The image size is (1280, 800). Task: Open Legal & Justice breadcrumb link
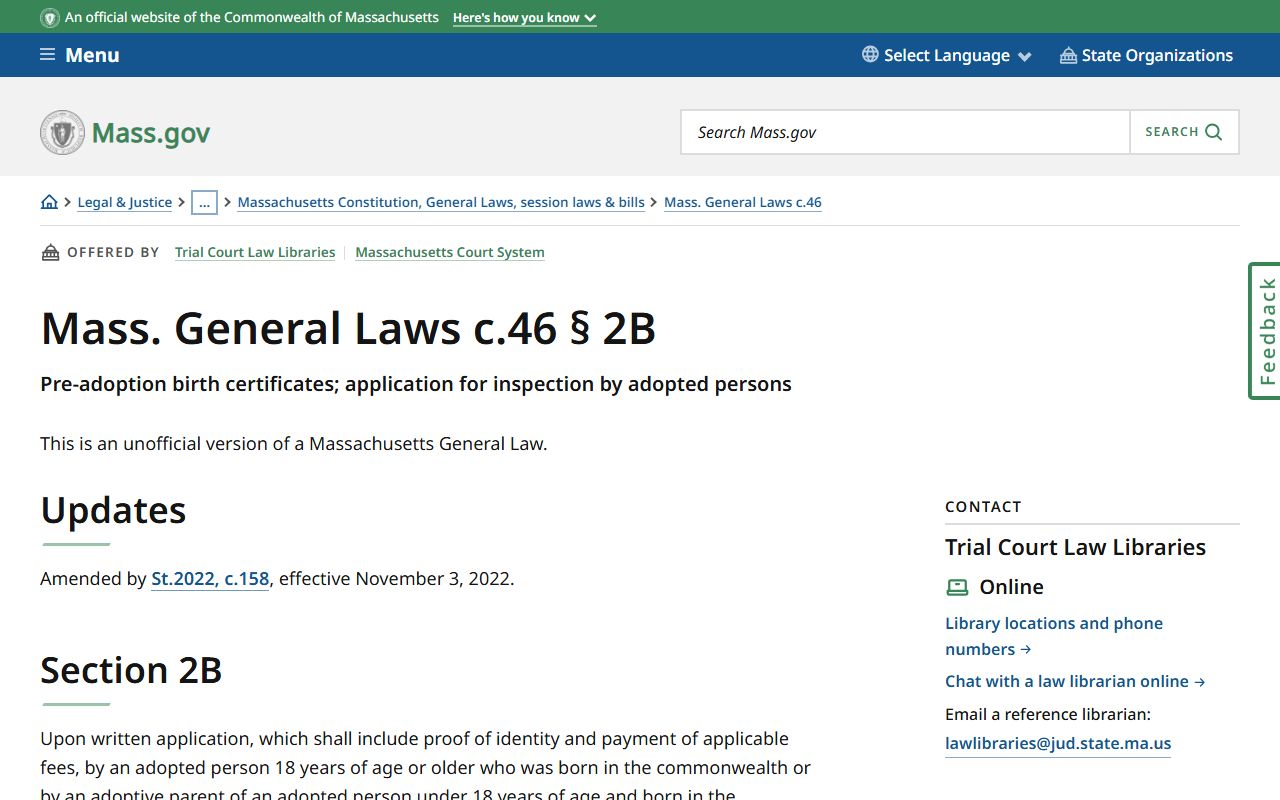(x=125, y=202)
